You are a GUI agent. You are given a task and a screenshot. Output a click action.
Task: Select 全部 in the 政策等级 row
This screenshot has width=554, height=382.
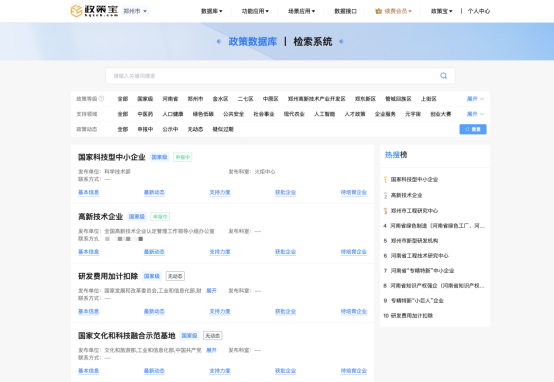123,99
